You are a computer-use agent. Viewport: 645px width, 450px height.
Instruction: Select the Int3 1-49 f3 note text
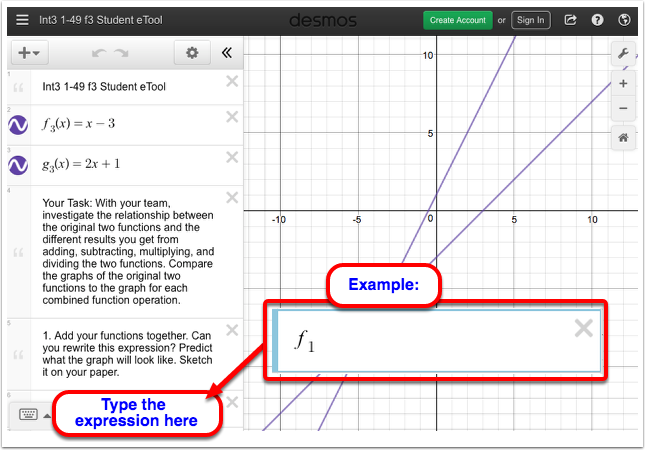tap(104, 86)
